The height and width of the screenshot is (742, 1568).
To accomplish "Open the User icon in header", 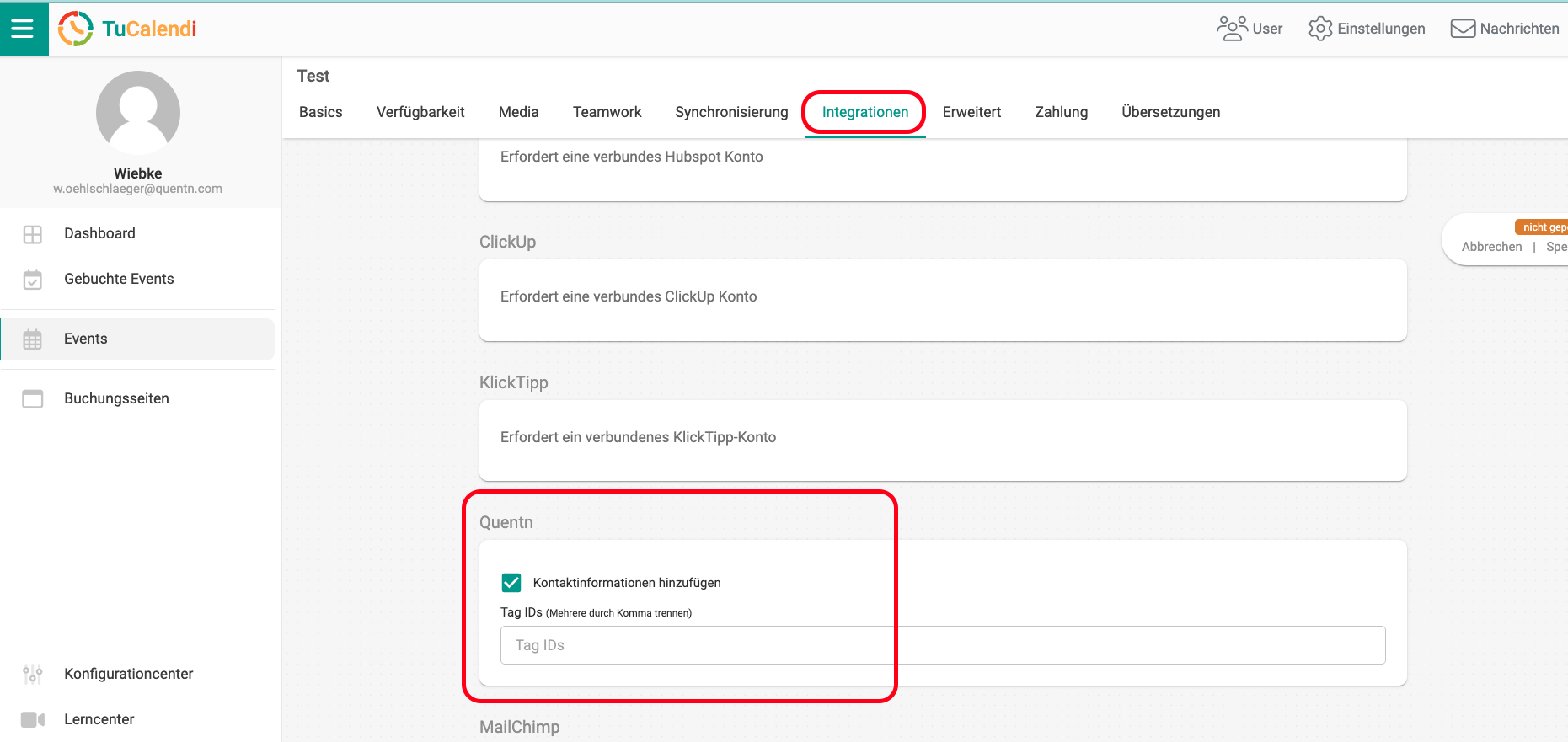I will 1232,29.
